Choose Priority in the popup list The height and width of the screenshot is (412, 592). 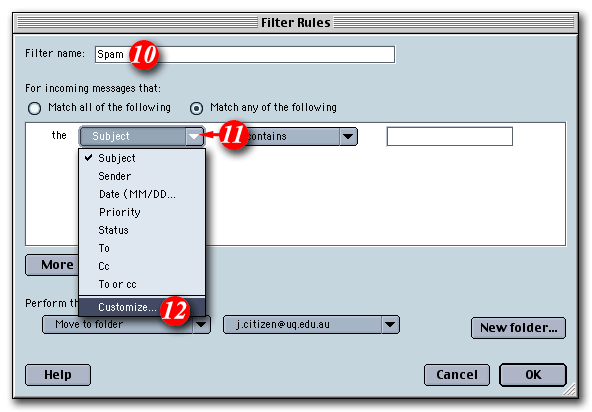point(142,212)
